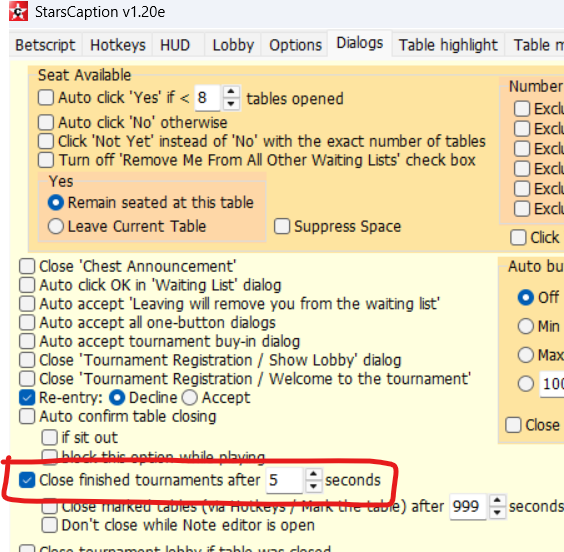Check Click 'Not Yet' instead of 'No' option

click(46, 141)
